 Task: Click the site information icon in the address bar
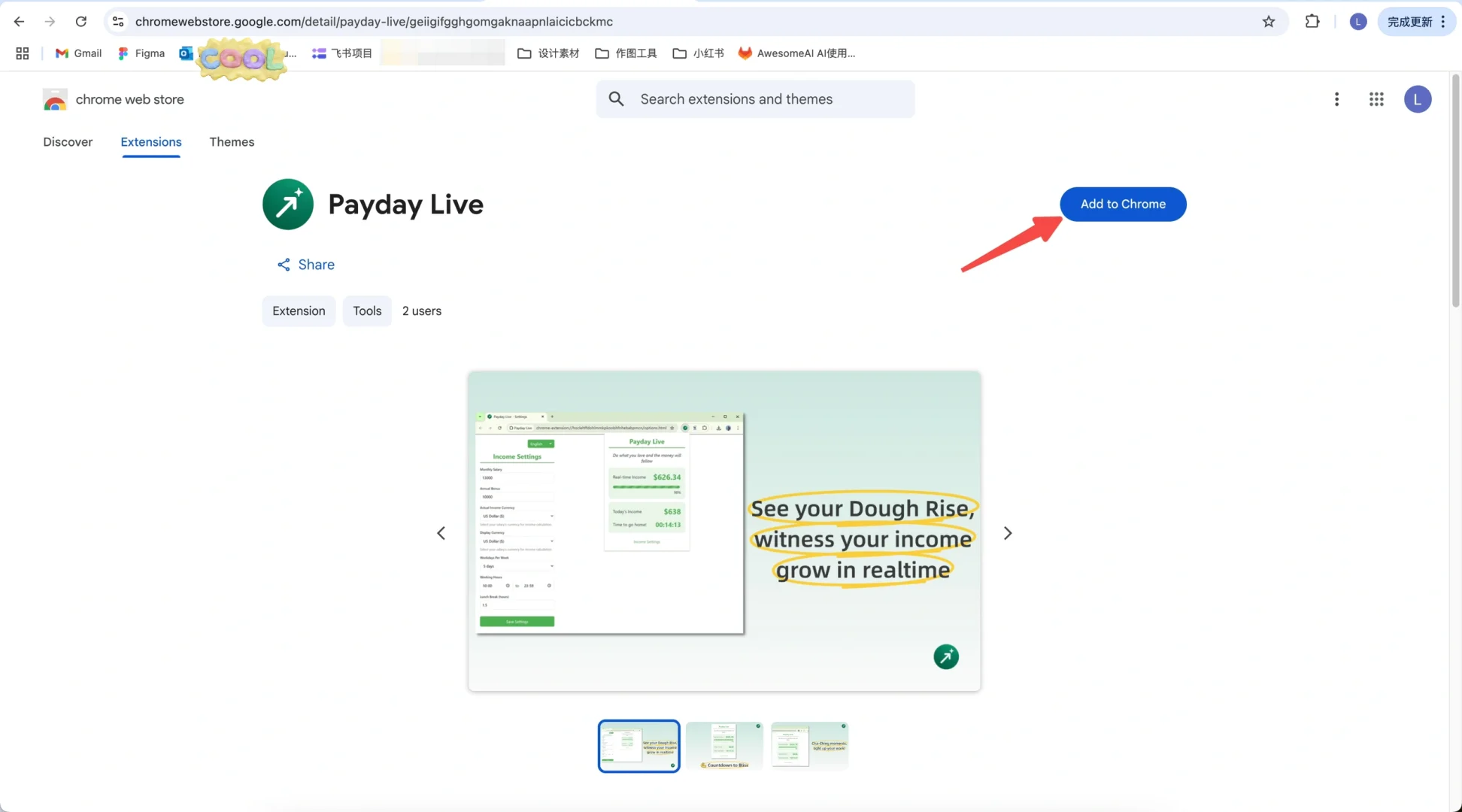[118, 22]
